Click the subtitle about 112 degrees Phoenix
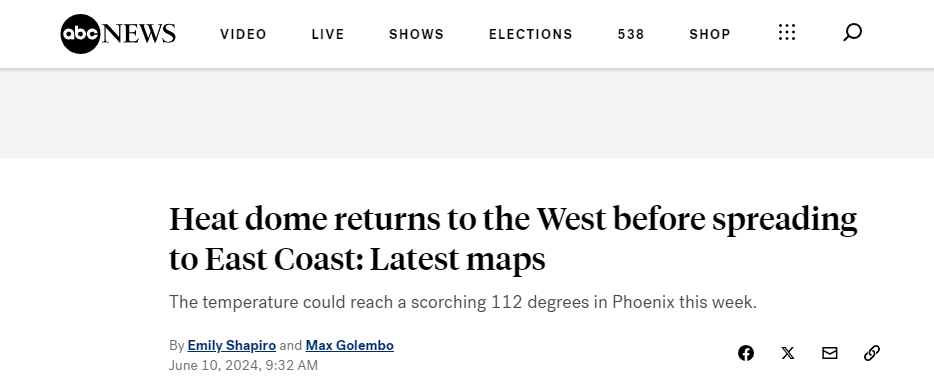The image size is (934, 383). 463,302
